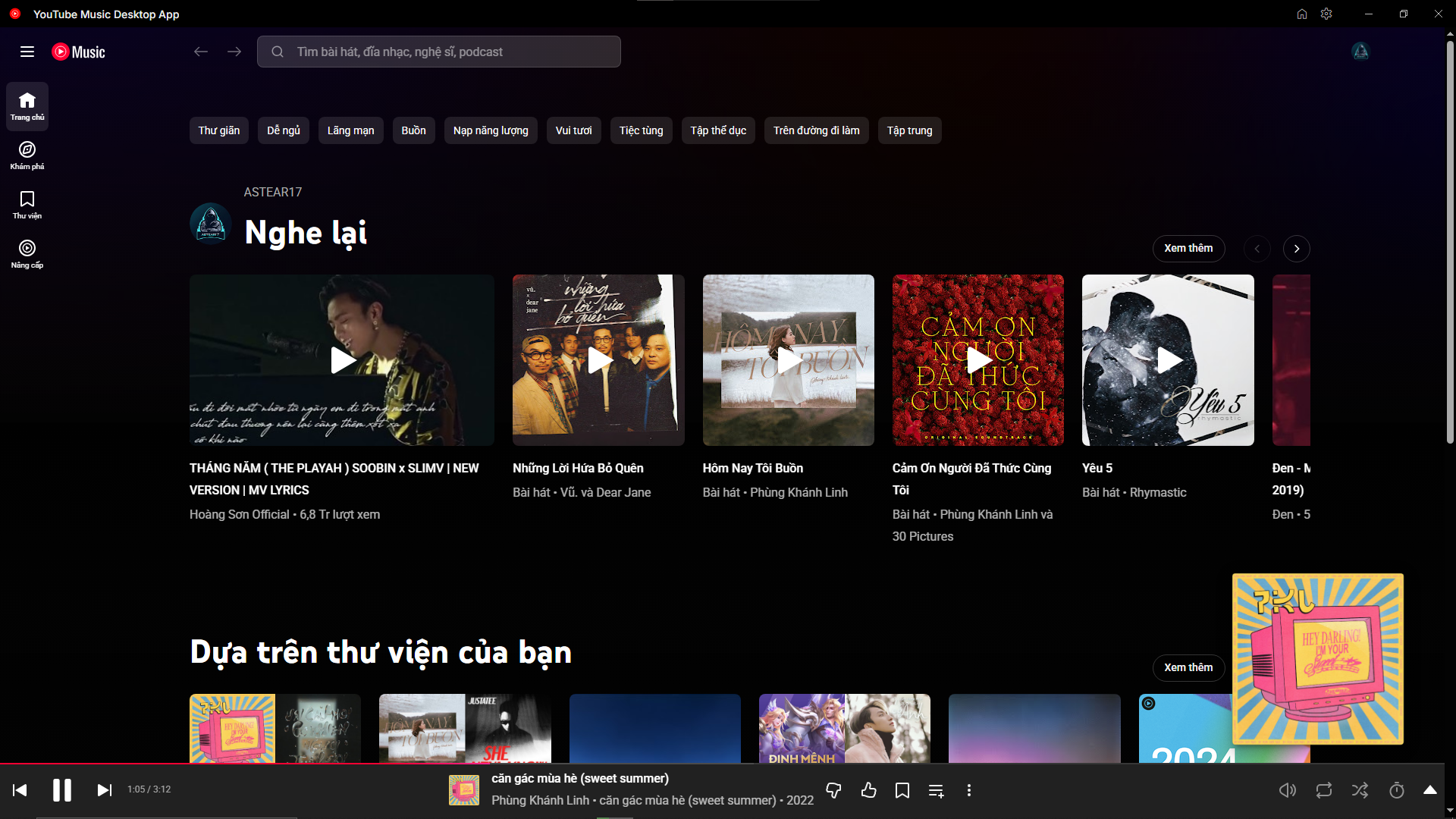Click Xem thêm beside Dựa trên thư viện

pyautogui.click(x=1189, y=667)
